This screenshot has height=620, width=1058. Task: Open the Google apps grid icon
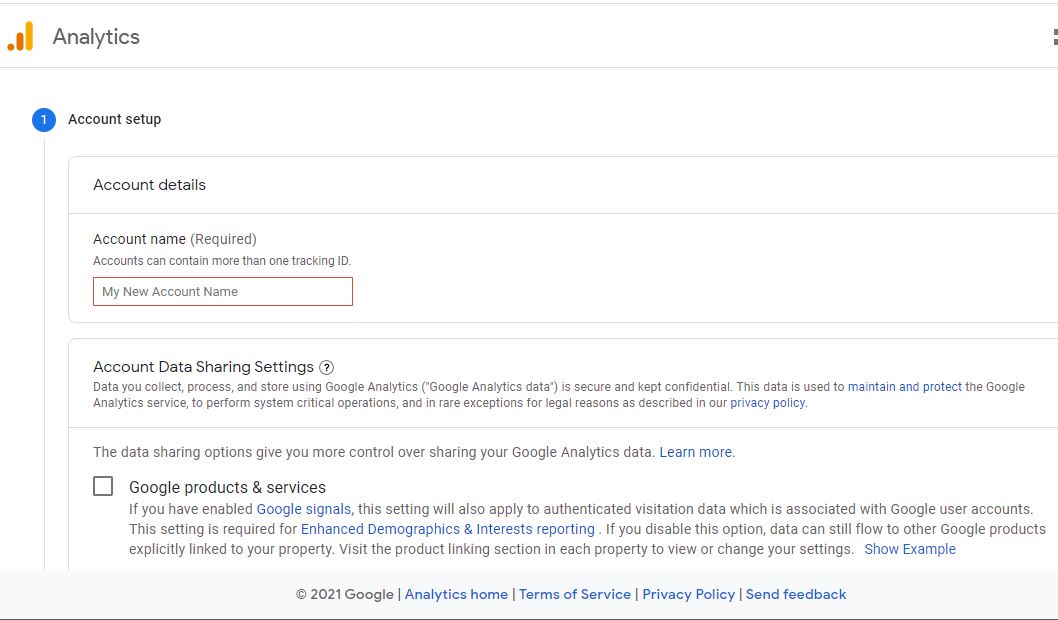1054,37
